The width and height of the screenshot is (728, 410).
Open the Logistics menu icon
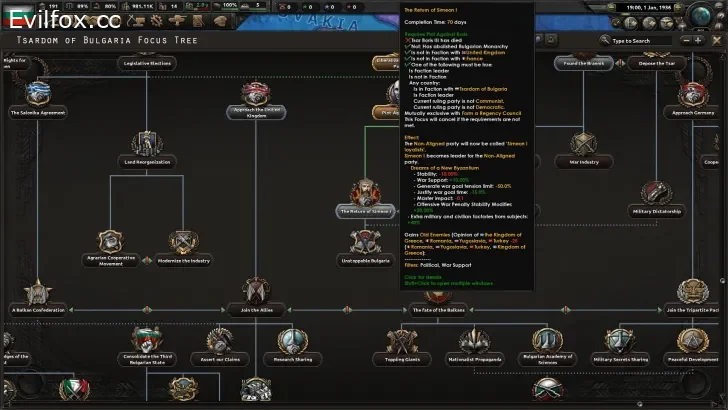tap(199, 20)
